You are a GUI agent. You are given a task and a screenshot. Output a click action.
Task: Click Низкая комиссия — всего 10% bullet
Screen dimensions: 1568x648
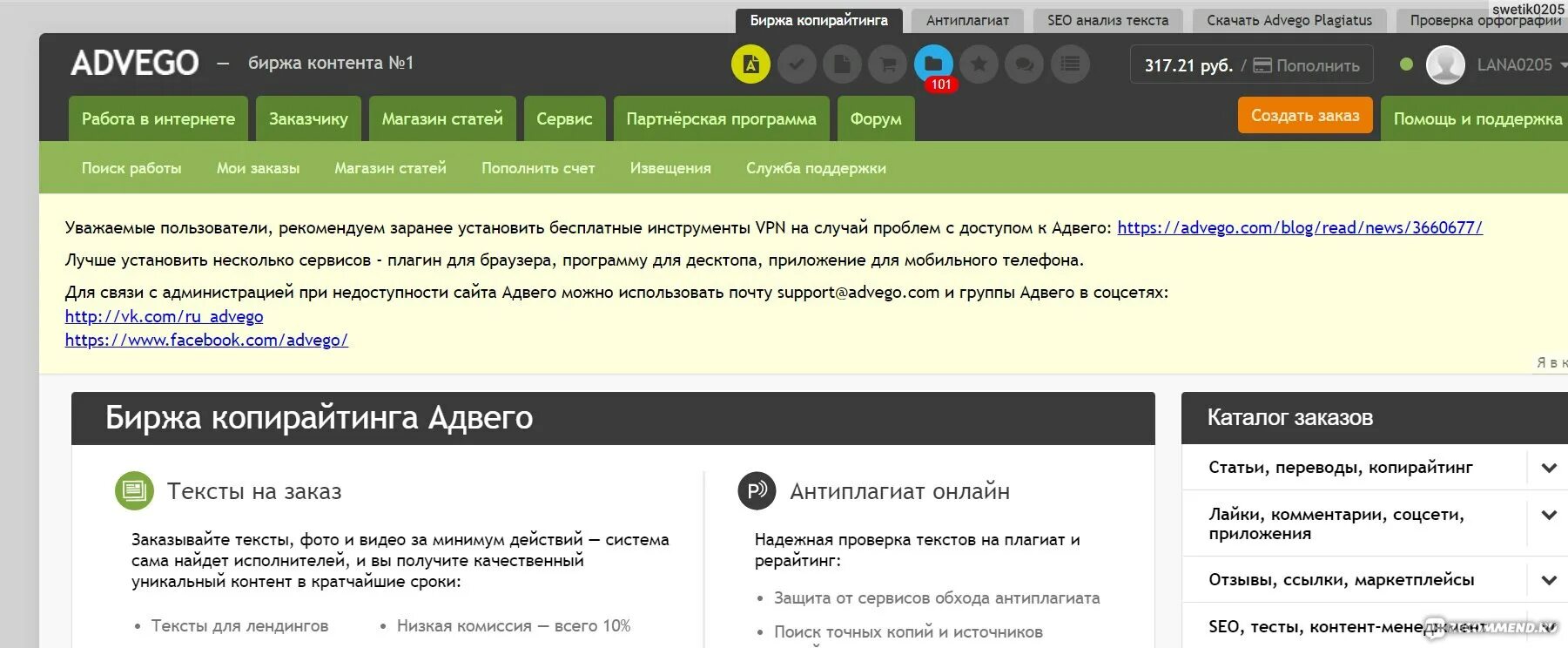click(x=514, y=625)
